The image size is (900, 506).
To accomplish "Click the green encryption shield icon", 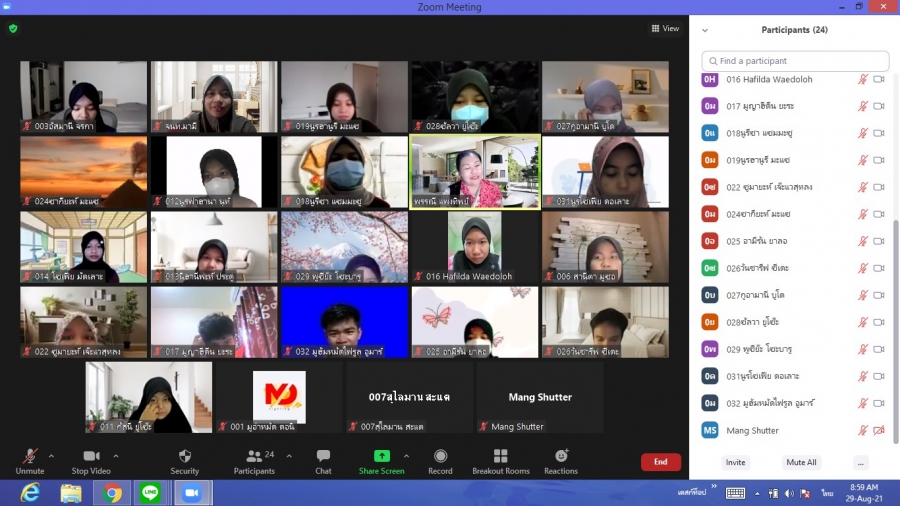I will pyautogui.click(x=13, y=29).
